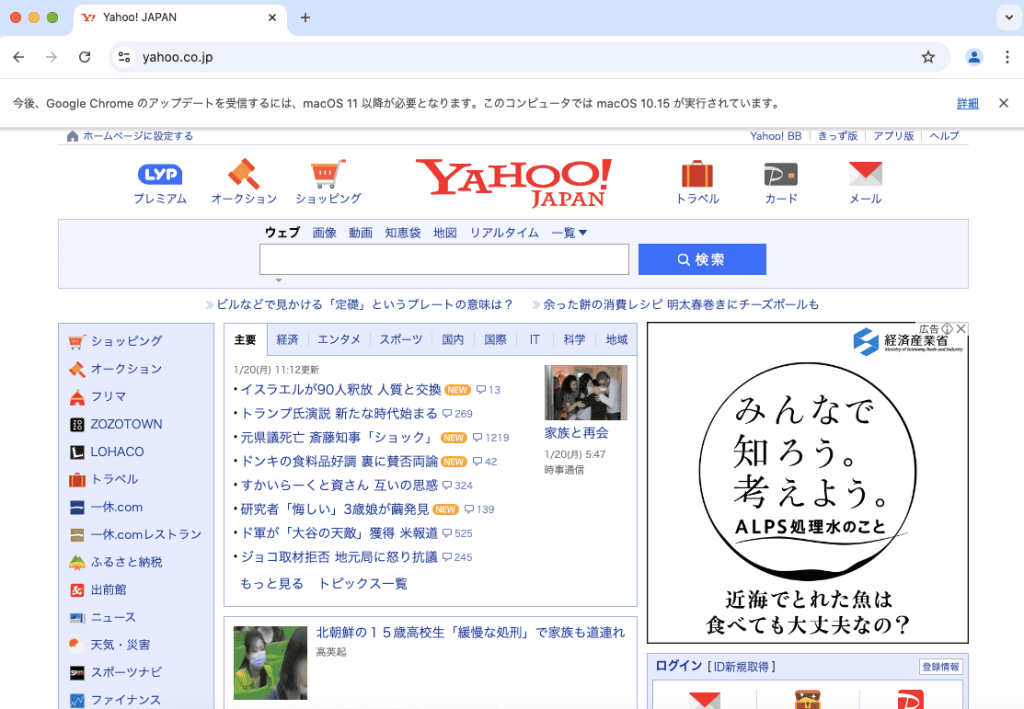
Task: Click the Yahoo! JAPAN logo
Action: coord(514,182)
